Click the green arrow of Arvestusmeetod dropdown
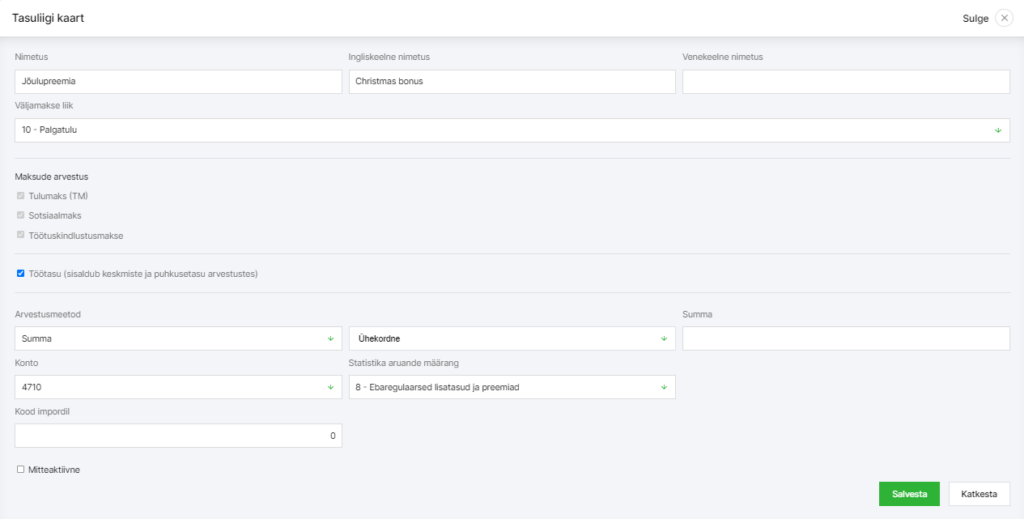 point(330,339)
